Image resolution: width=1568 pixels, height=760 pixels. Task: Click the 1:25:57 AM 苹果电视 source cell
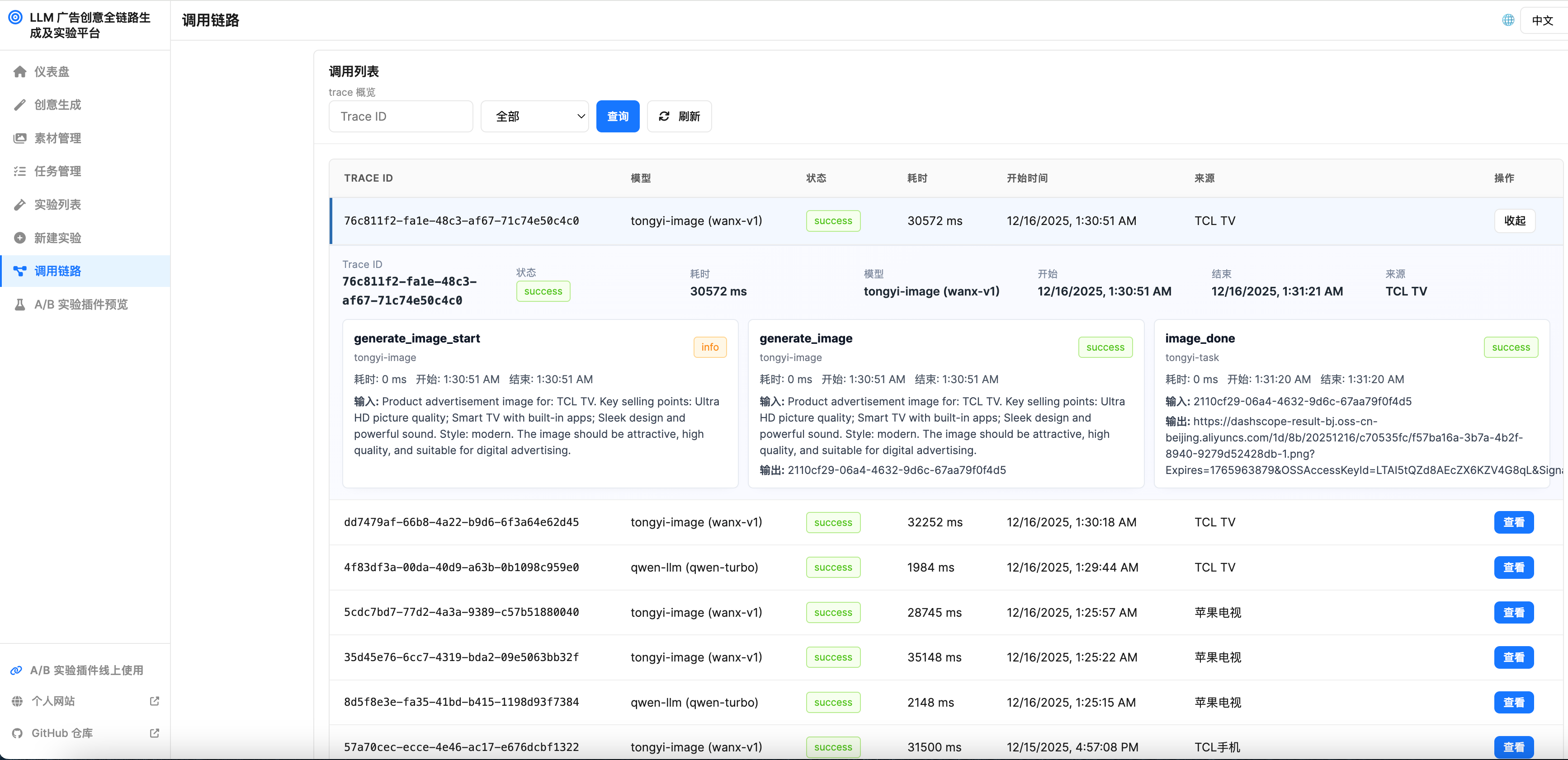[x=1218, y=612]
